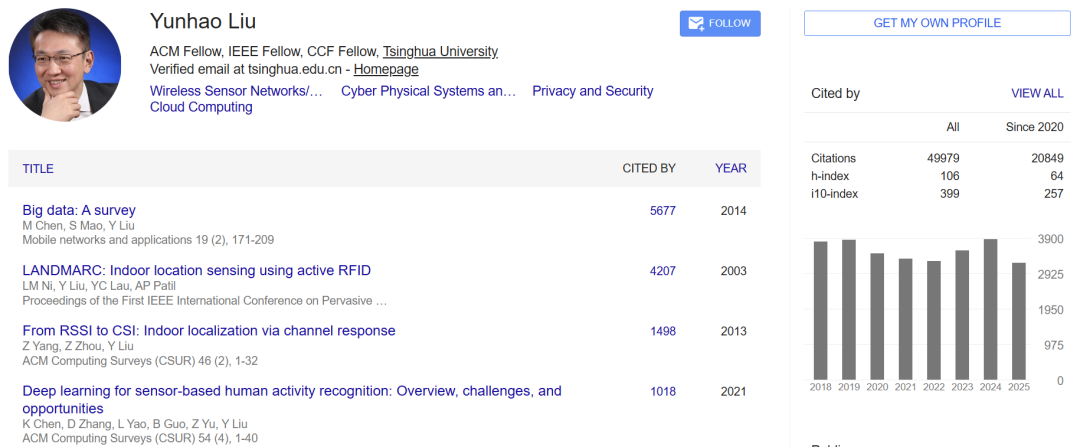Viewport: 1080px width, 447px height.
Task: Open the Privacy and Security interest
Action: 592,91
